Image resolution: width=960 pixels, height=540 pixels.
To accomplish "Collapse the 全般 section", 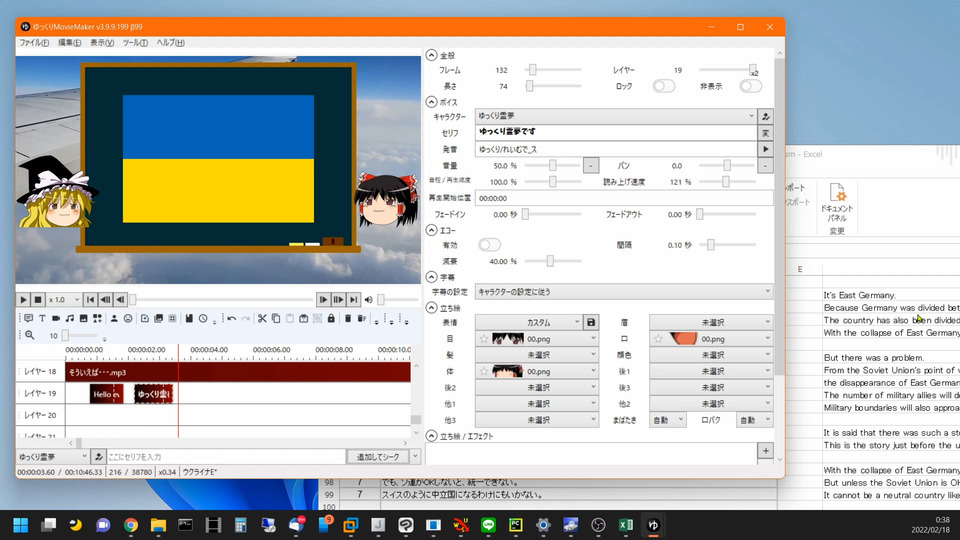I will pos(432,55).
